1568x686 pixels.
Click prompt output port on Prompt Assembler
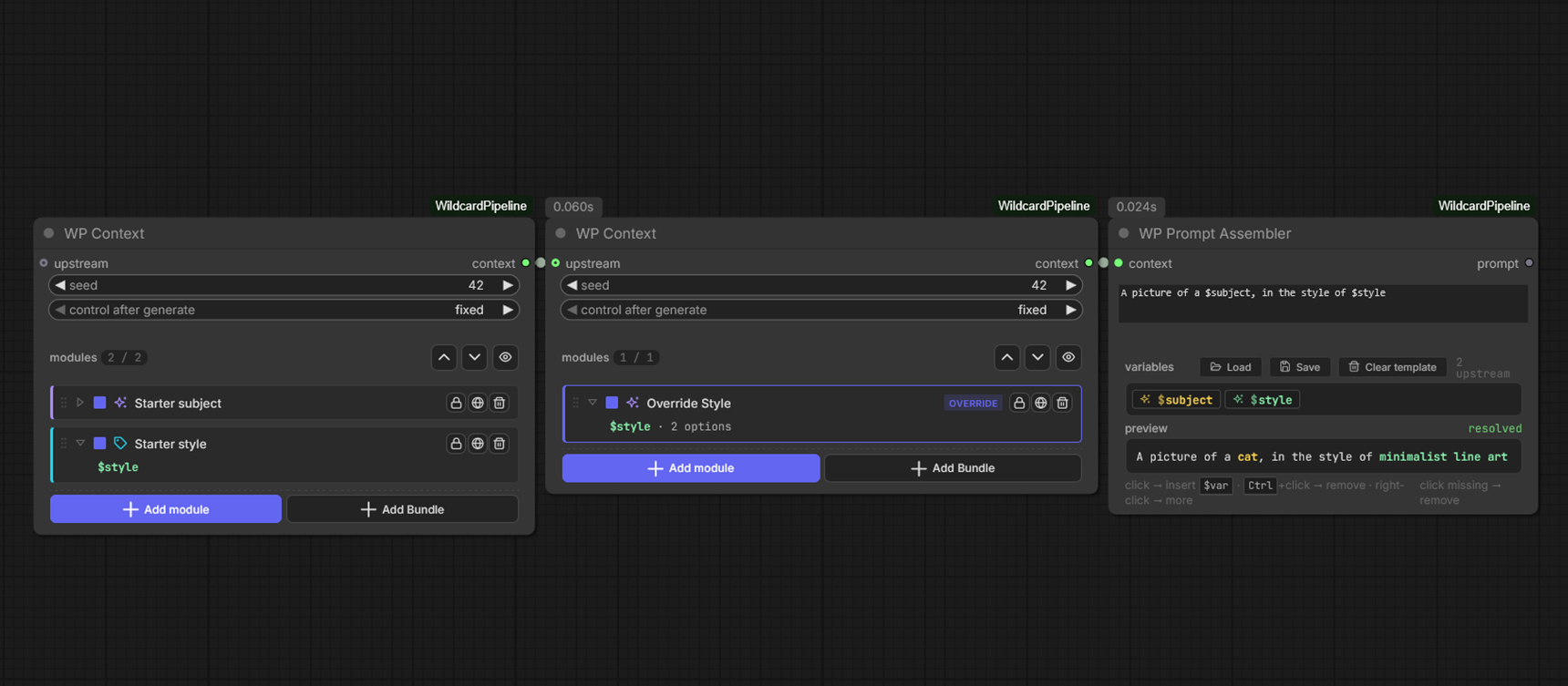(x=1529, y=263)
